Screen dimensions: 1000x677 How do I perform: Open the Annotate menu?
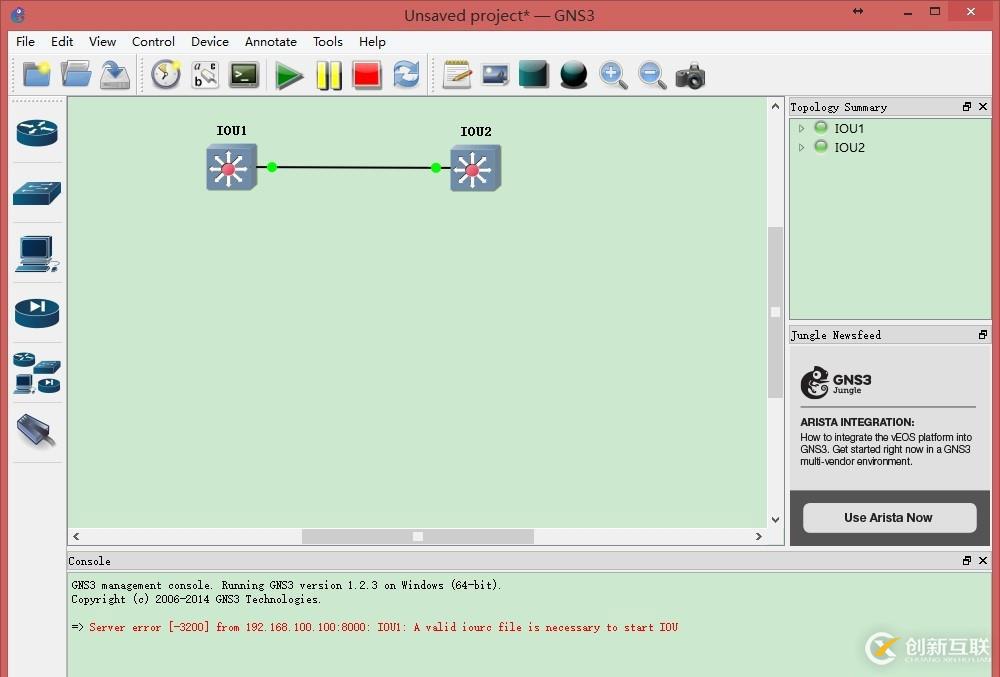click(271, 41)
